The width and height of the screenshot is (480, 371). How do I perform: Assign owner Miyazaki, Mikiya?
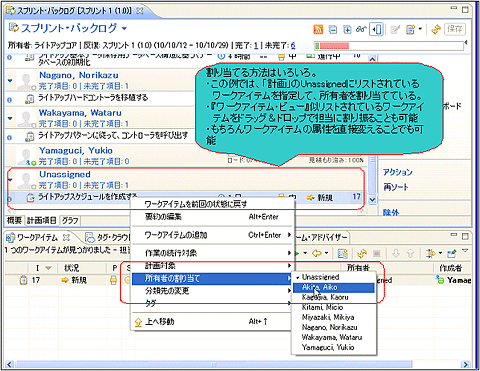coord(334,317)
